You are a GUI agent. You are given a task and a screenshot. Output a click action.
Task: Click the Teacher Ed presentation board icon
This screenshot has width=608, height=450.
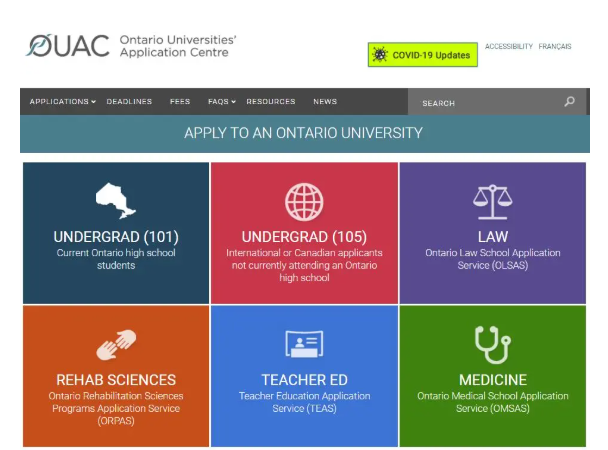click(x=304, y=344)
